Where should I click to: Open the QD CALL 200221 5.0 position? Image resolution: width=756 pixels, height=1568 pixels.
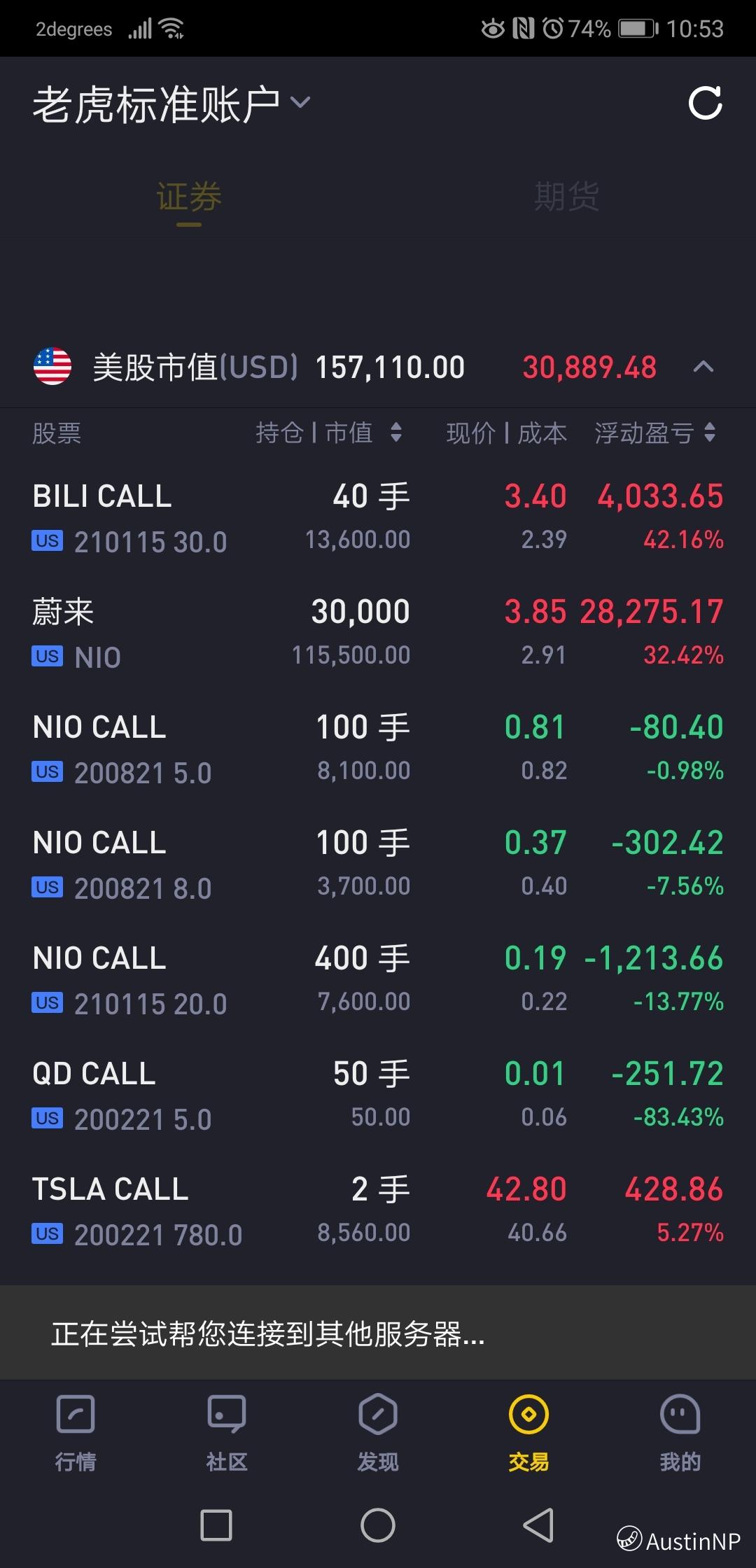pyautogui.click(x=378, y=1095)
